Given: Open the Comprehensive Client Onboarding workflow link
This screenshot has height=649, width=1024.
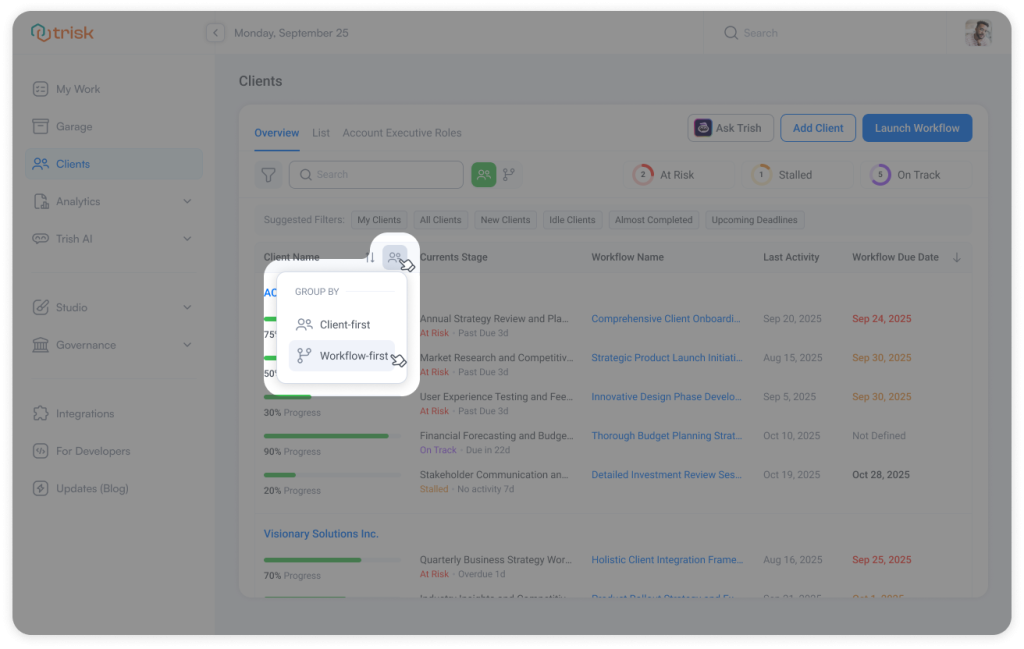Looking at the screenshot, I should 668,318.
